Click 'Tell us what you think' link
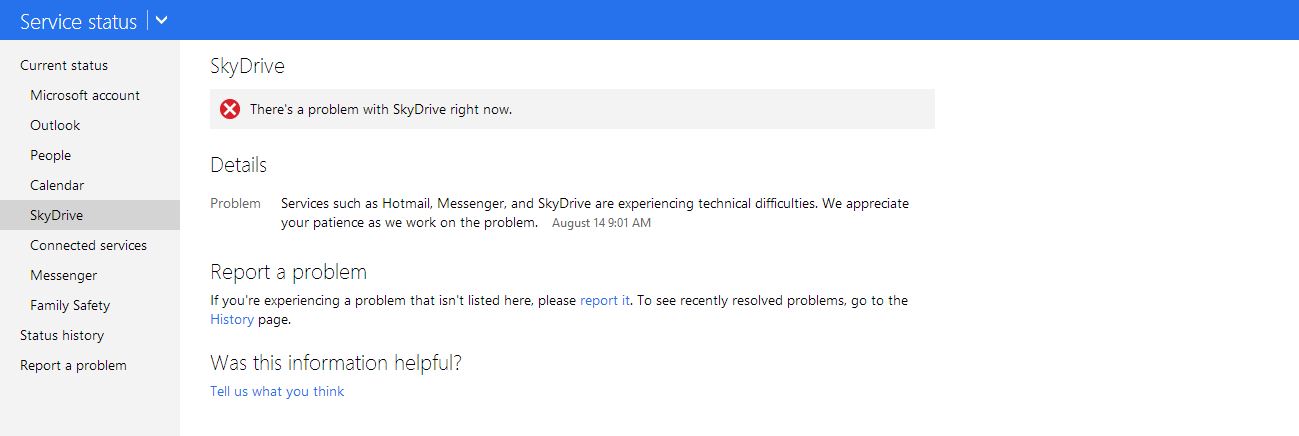Screen dimensions: 1299x436 [x=277, y=392]
